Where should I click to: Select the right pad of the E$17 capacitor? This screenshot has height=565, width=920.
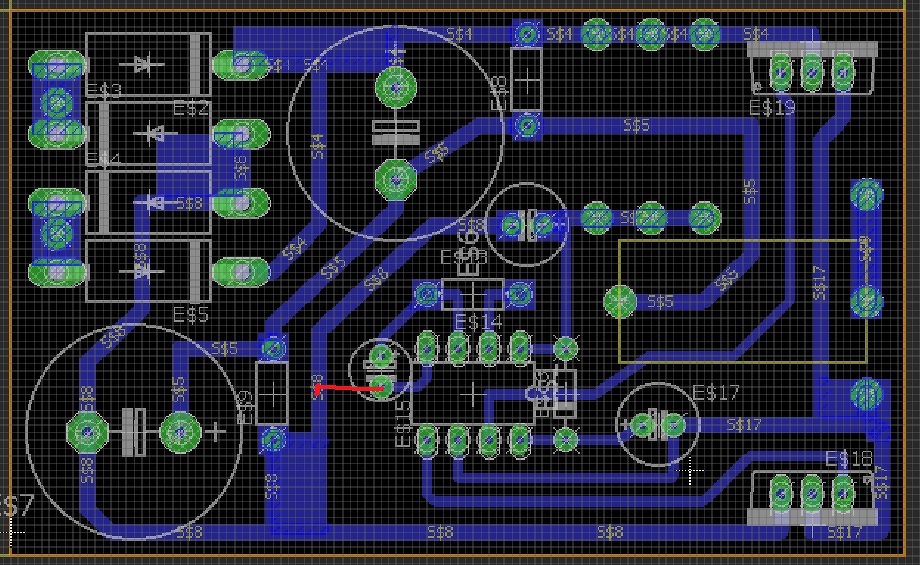[x=673, y=424]
